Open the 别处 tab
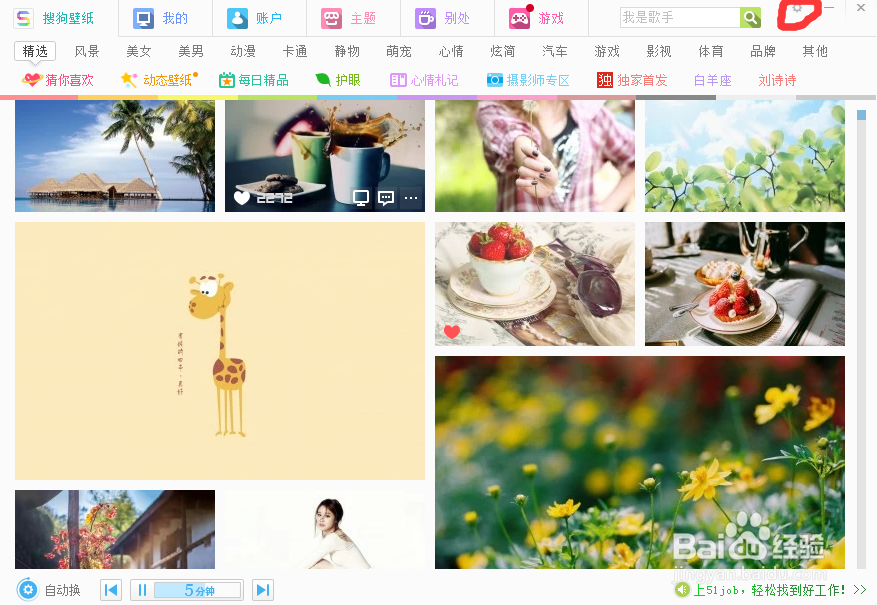The image size is (877, 605). click(x=442, y=18)
